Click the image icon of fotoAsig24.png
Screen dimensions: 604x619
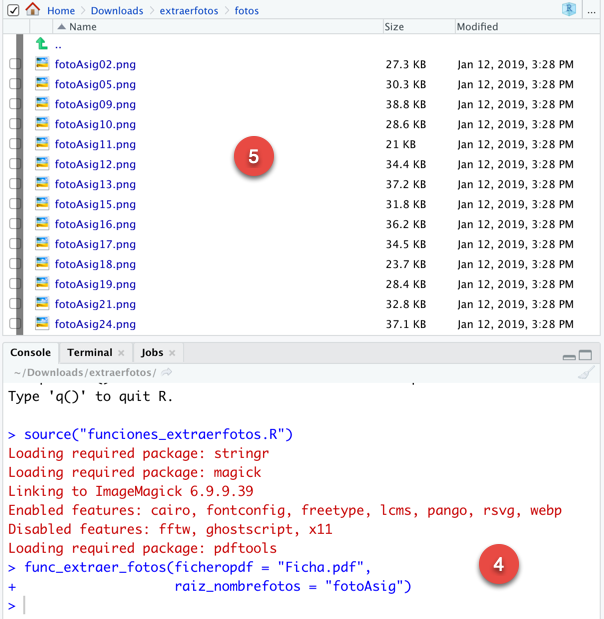coord(42,323)
